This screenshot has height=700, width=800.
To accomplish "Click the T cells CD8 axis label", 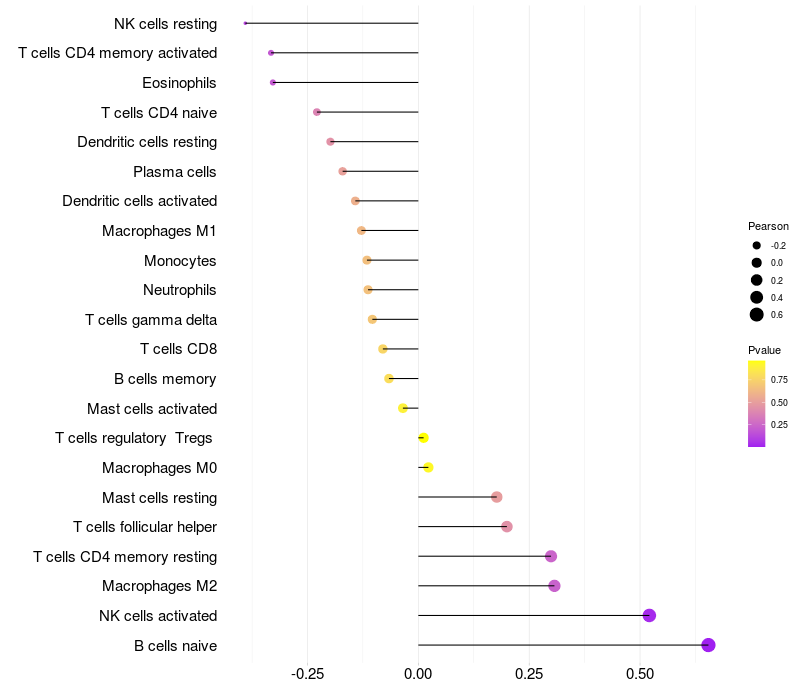I will point(179,349).
